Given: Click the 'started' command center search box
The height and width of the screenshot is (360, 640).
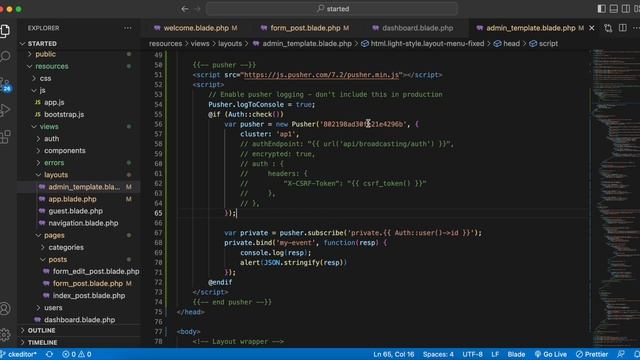Looking at the screenshot, I should pos(332,9).
